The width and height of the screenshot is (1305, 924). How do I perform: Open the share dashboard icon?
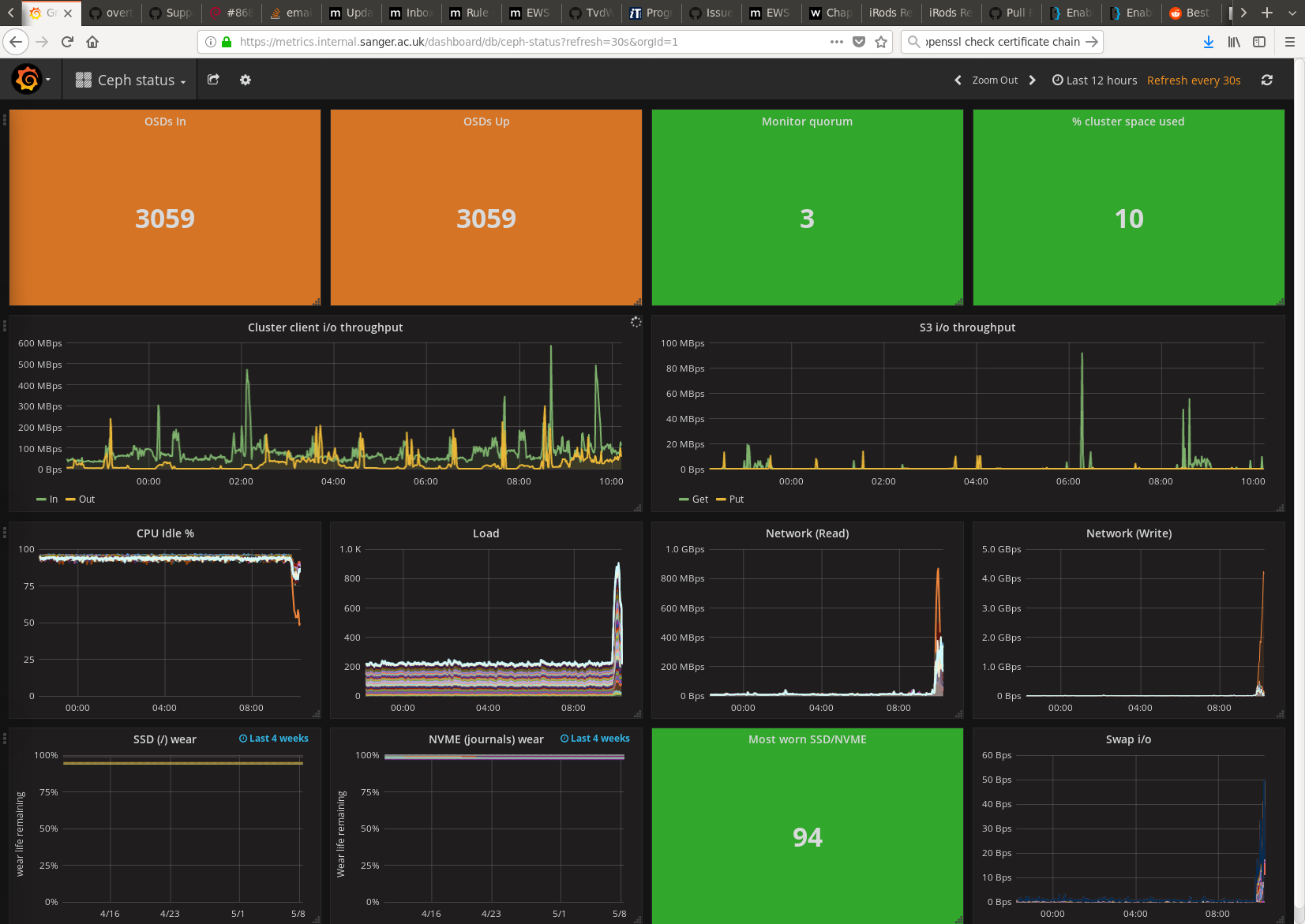coord(213,80)
